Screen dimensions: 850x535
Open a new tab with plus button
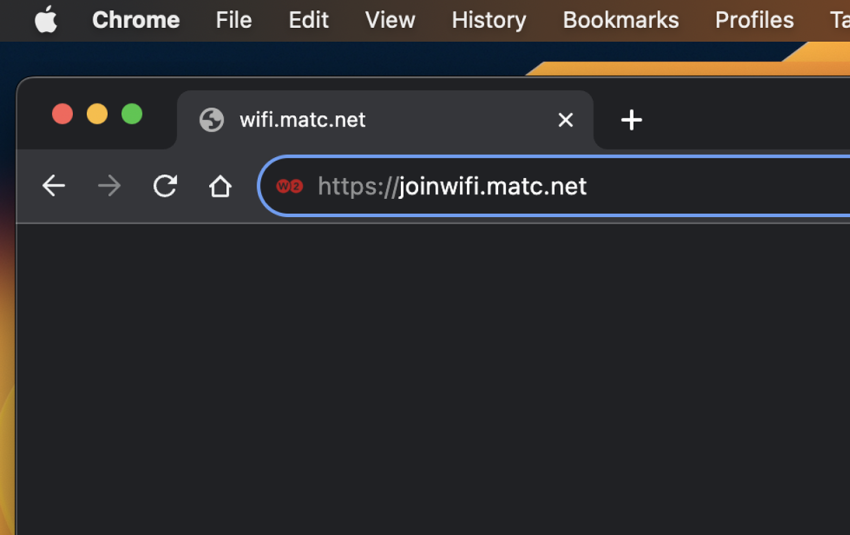tap(631, 120)
